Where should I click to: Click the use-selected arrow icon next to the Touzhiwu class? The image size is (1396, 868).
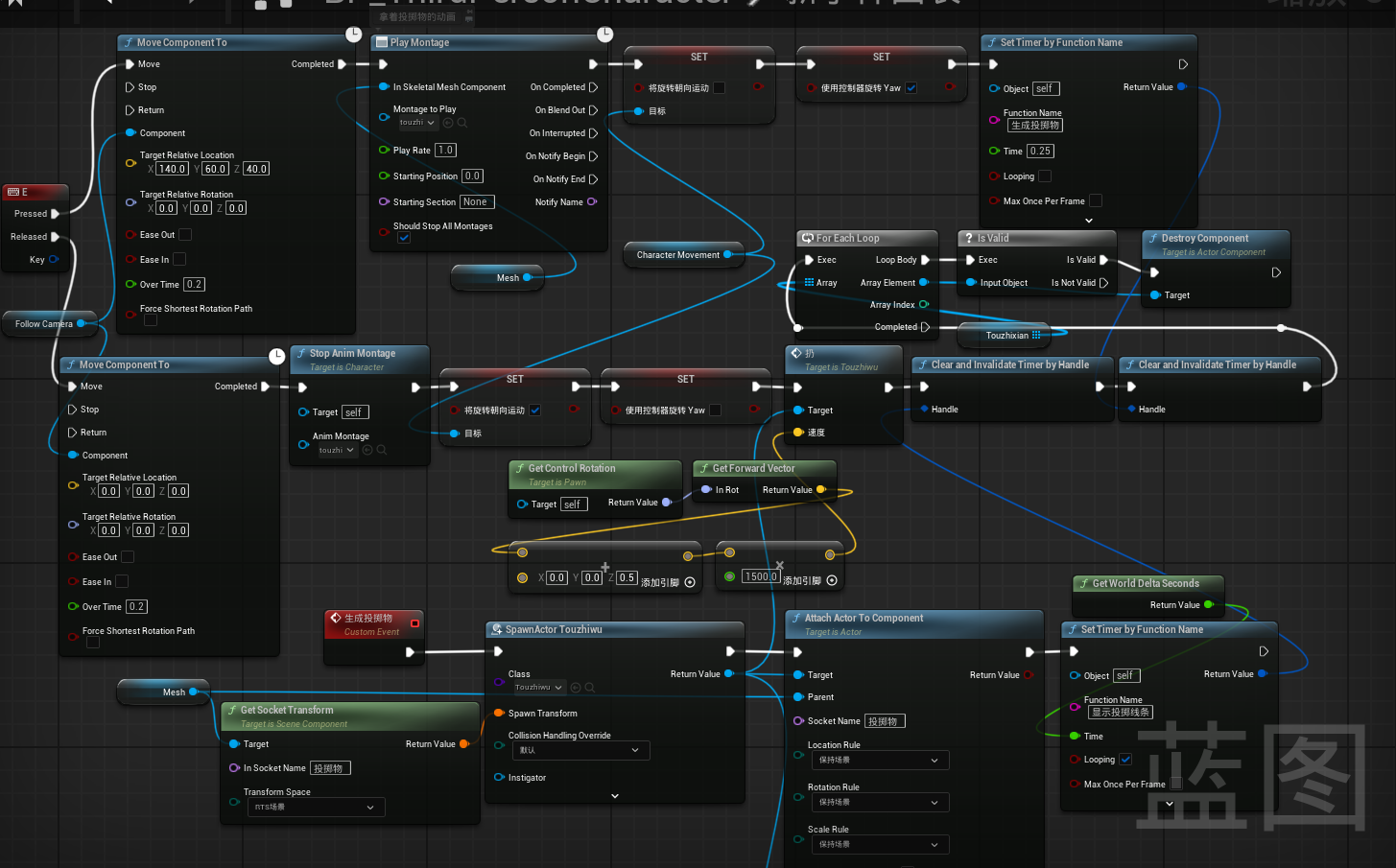(x=576, y=688)
